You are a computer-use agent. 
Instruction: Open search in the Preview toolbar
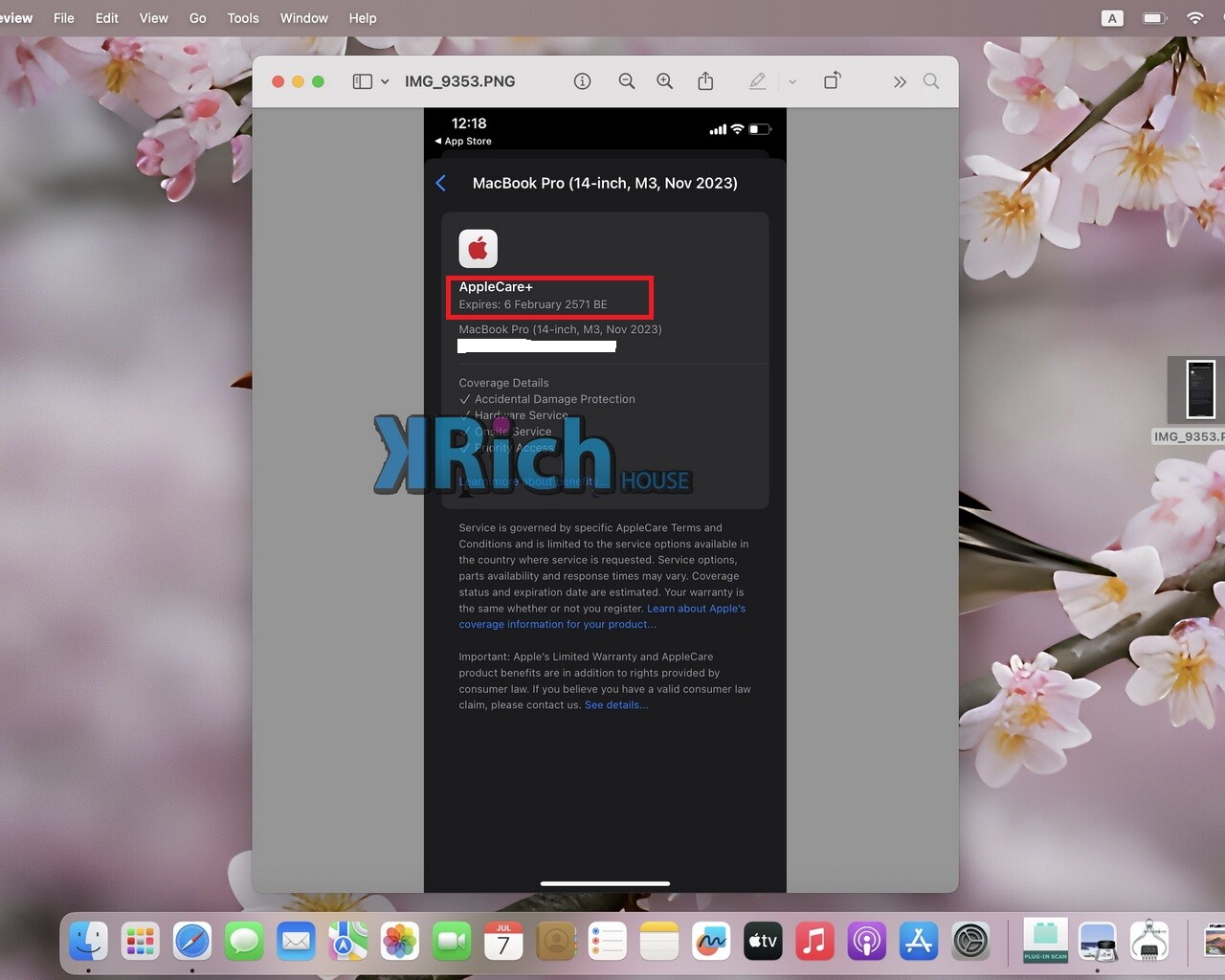point(931,81)
